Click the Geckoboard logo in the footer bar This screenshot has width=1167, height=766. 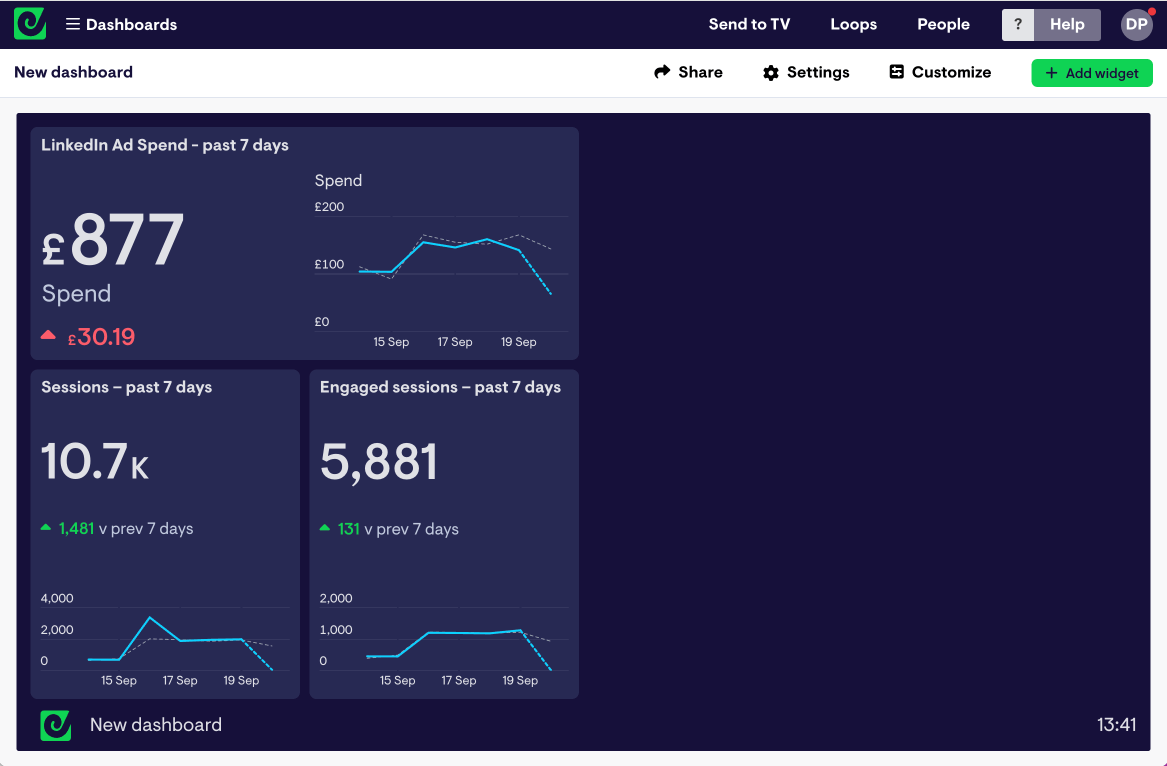[55, 724]
